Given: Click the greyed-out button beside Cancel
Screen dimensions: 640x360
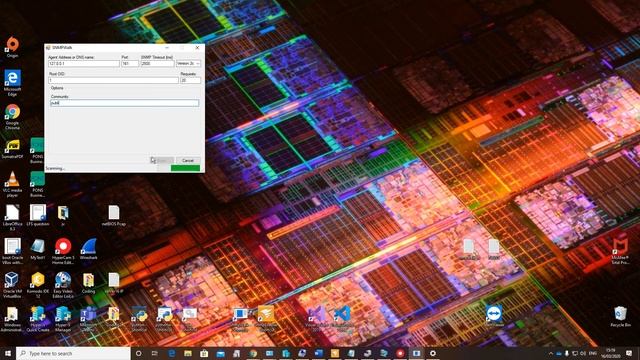Looking at the screenshot, I should (x=163, y=160).
